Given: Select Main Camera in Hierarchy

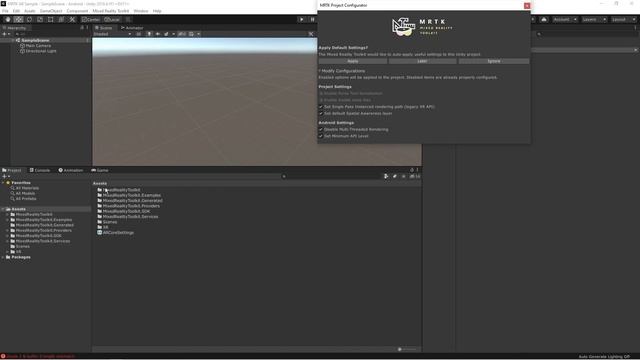Looking at the screenshot, I should pyautogui.click(x=38, y=46).
